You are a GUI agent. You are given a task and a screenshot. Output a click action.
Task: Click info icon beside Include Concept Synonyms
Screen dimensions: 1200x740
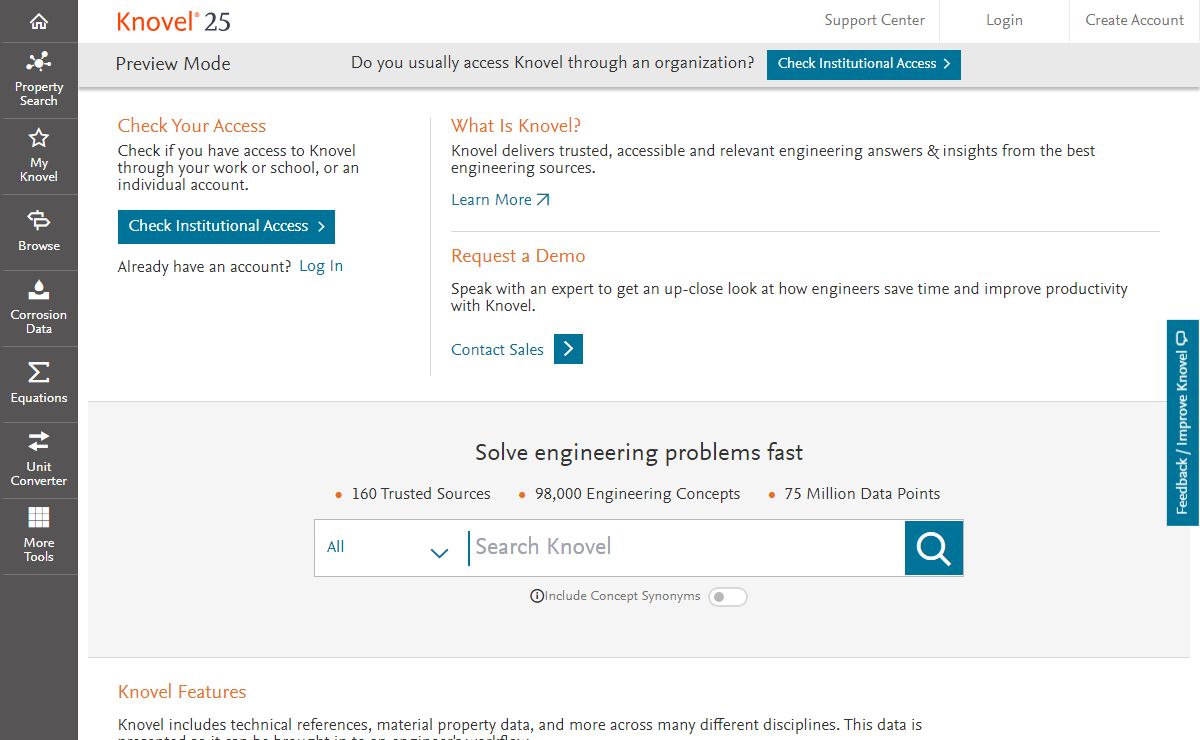pyautogui.click(x=537, y=596)
